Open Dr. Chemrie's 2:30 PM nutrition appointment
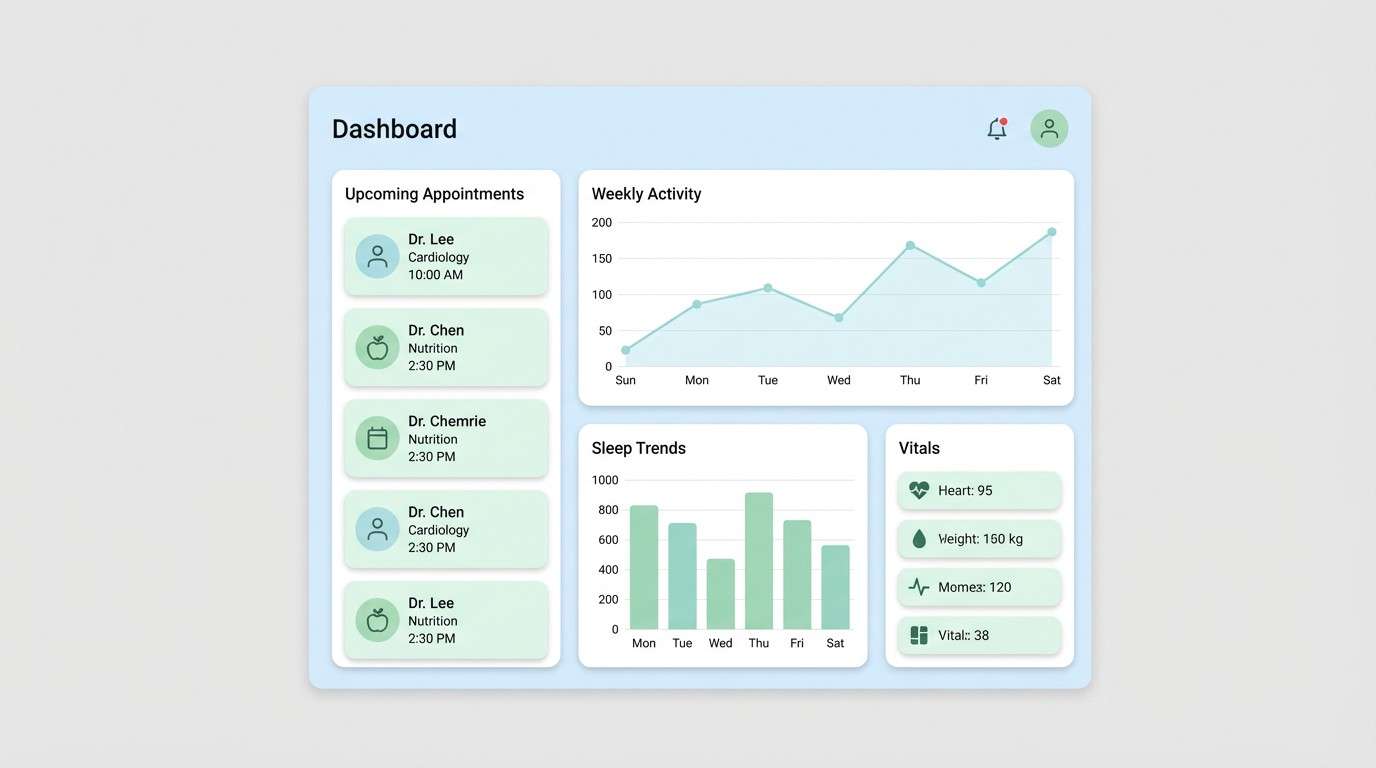1376x768 pixels. (446, 438)
